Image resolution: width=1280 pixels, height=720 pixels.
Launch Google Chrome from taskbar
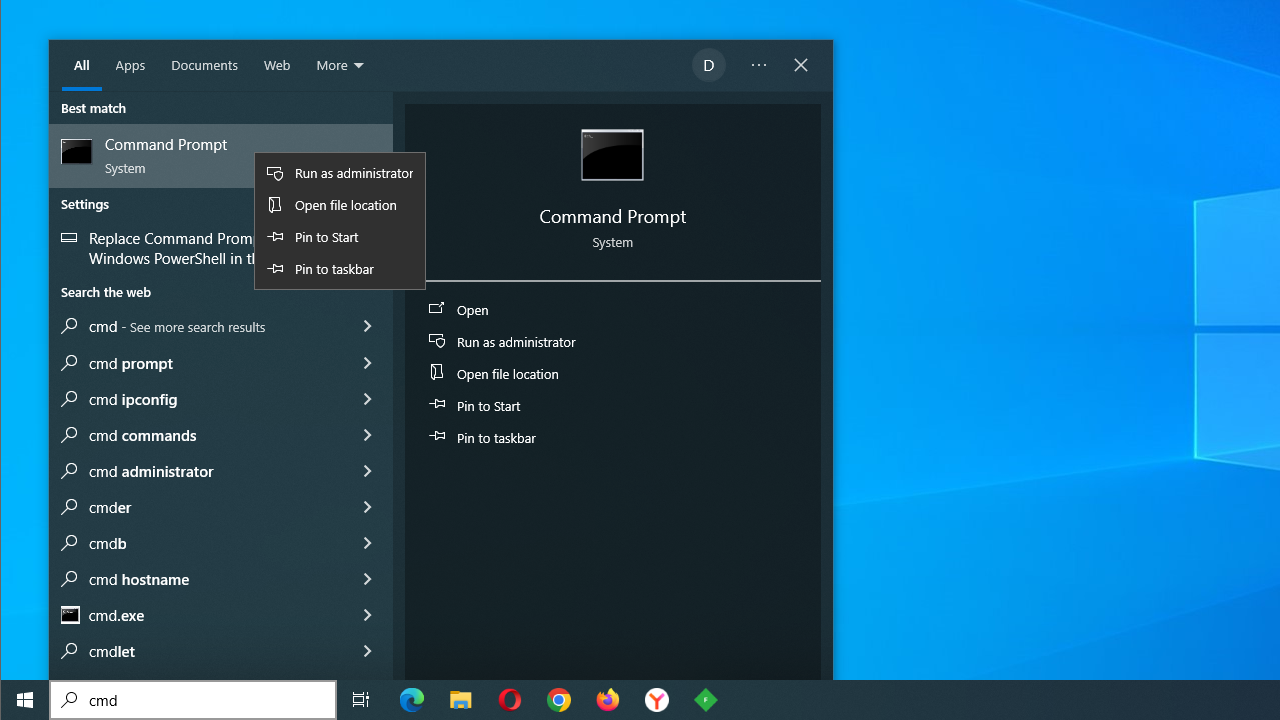(559, 700)
